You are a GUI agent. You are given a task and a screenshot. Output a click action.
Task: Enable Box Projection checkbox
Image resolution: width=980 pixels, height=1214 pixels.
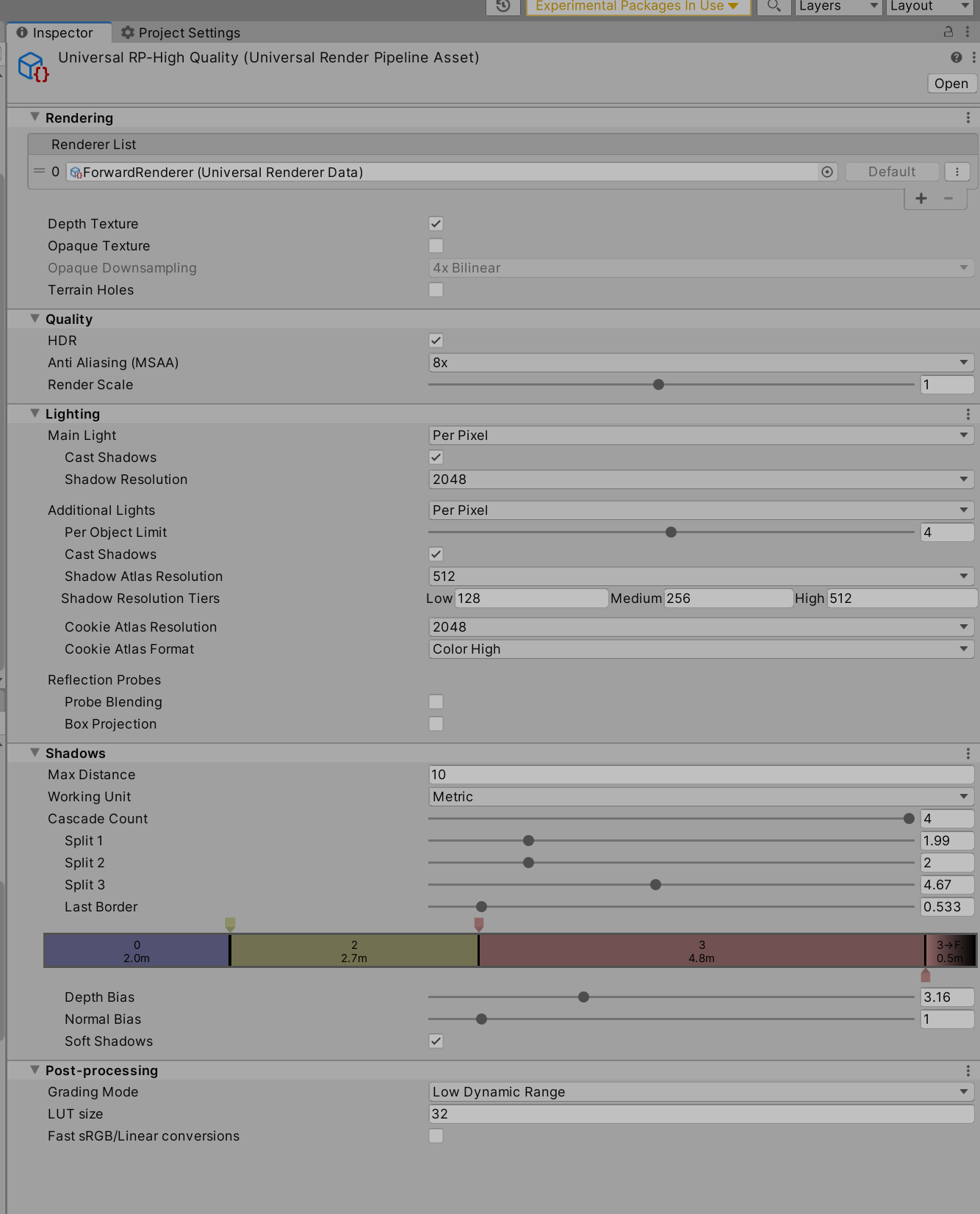point(436,724)
